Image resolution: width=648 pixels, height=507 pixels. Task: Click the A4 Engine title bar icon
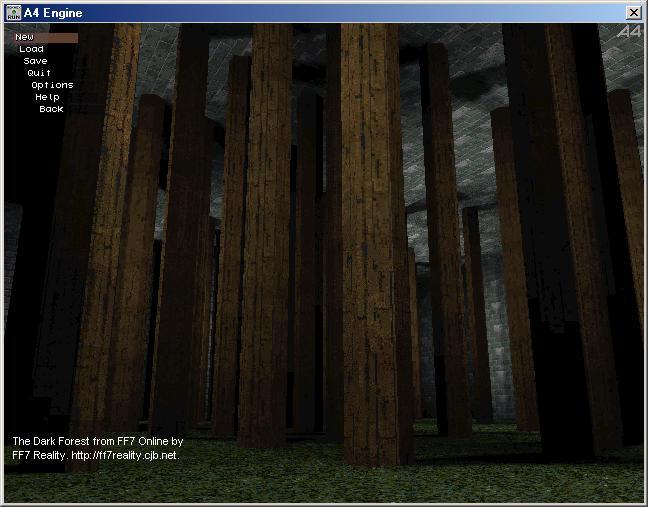[14, 13]
